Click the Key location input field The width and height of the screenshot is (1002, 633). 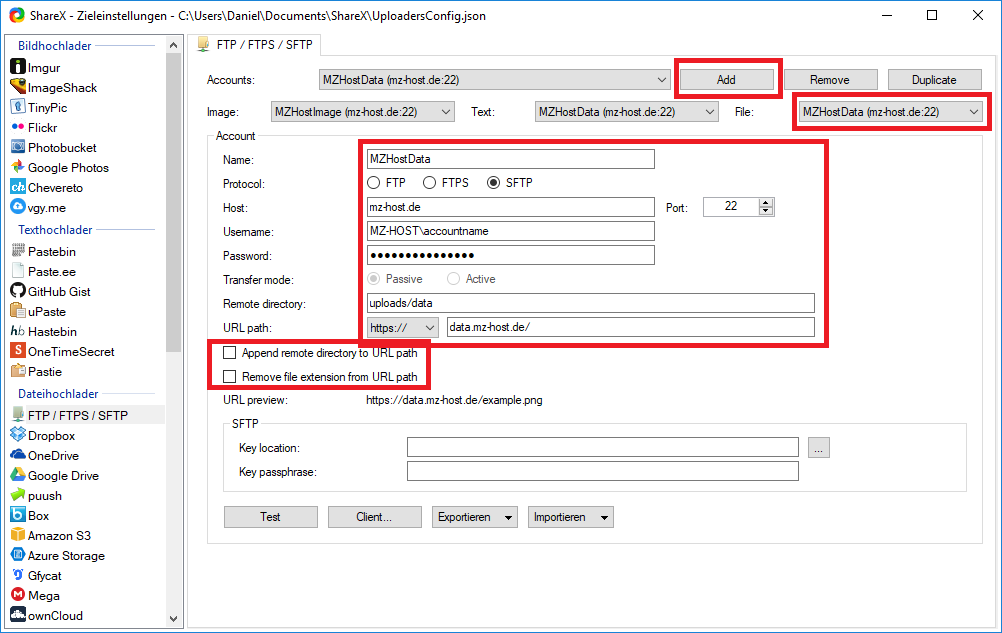pos(603,447)
